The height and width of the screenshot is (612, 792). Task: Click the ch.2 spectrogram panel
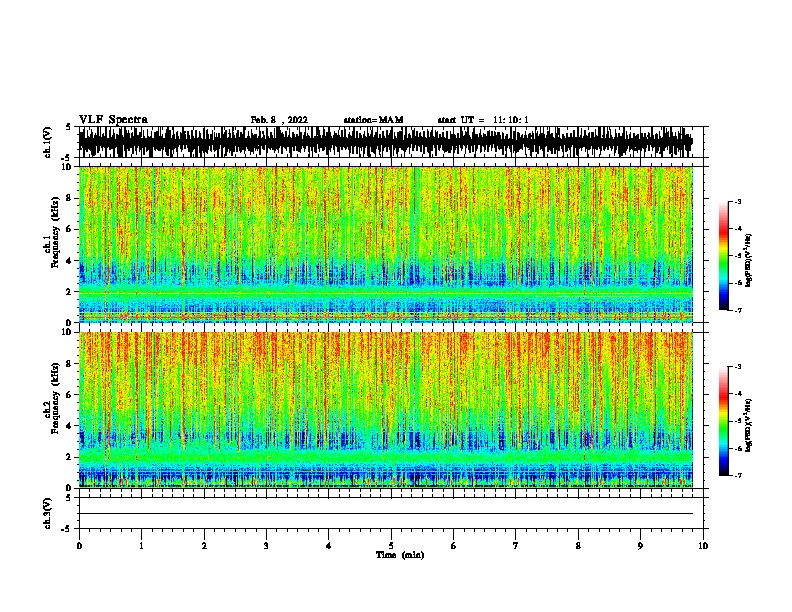tap(385, 410)
